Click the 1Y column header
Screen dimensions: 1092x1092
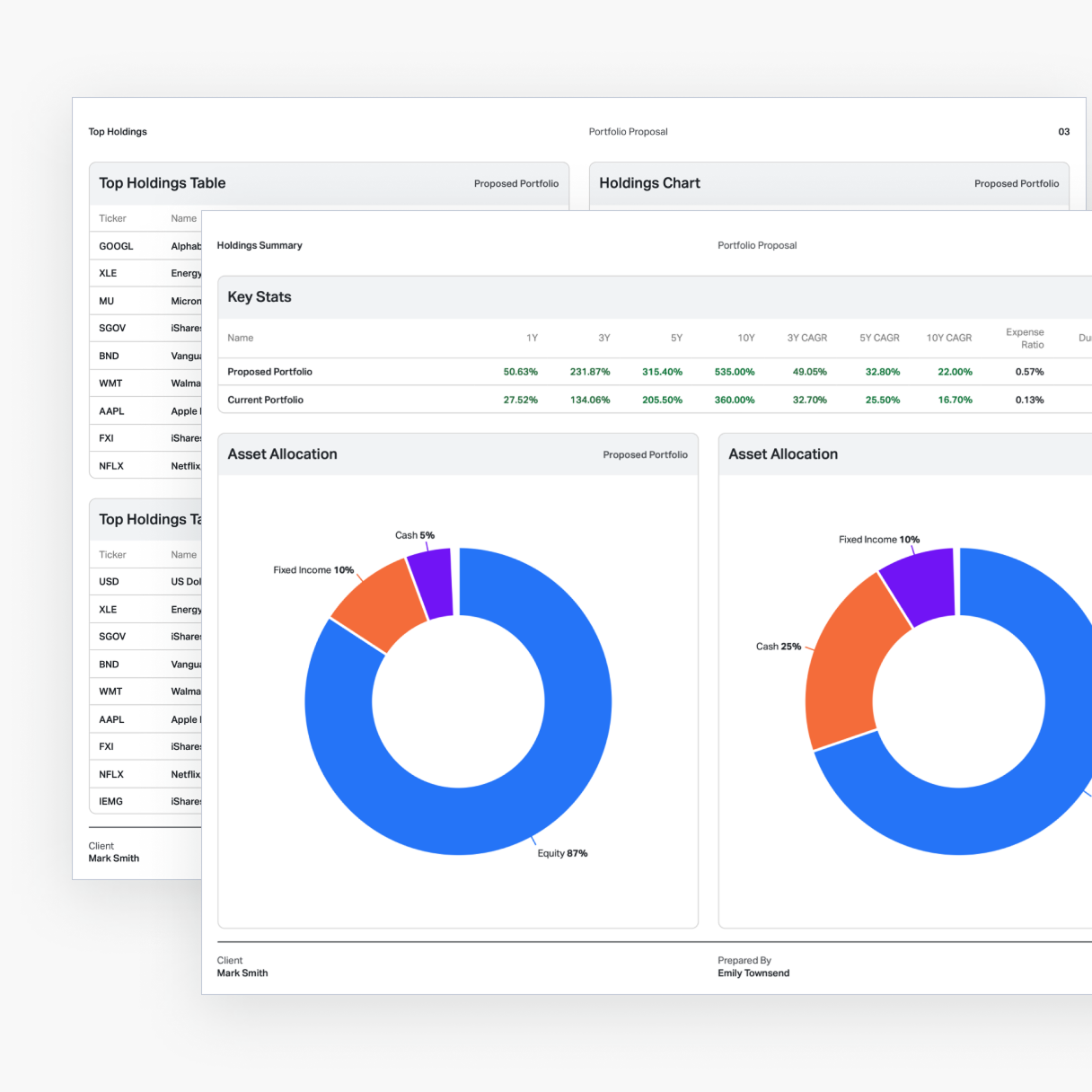[532, 338]
